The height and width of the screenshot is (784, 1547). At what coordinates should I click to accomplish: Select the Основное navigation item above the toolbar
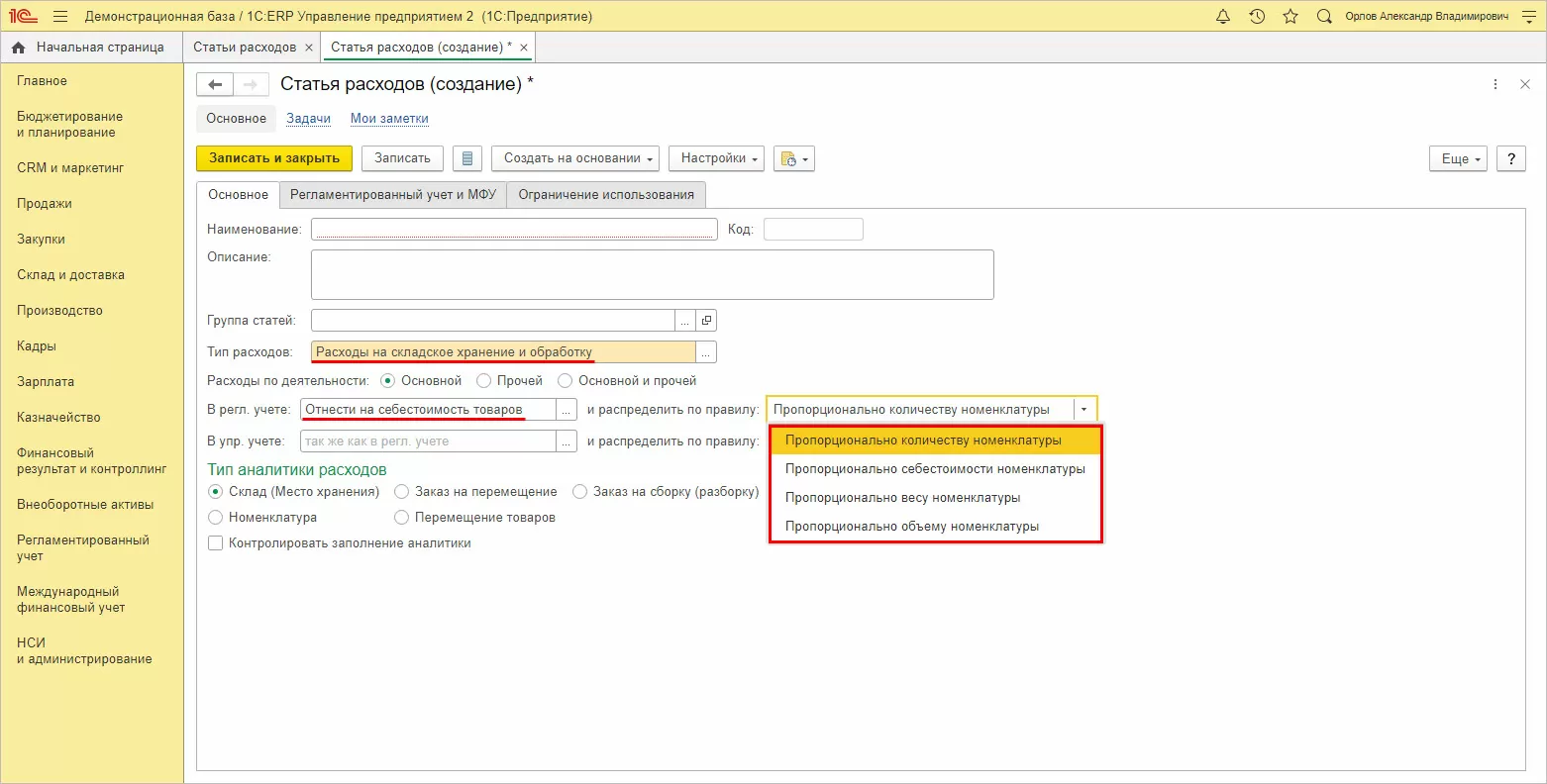tap(236, 119)
